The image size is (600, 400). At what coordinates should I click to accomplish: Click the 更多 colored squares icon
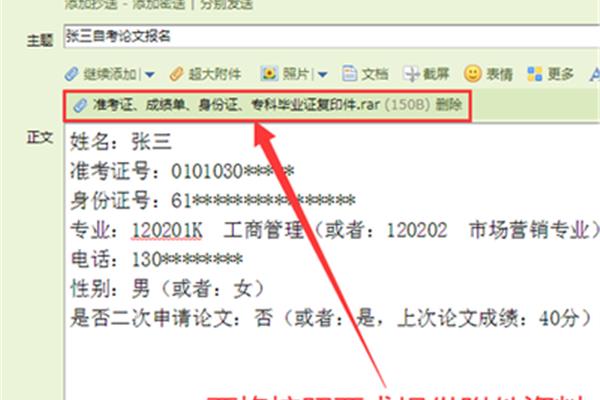pyautogui.click(x=535, y=74)
